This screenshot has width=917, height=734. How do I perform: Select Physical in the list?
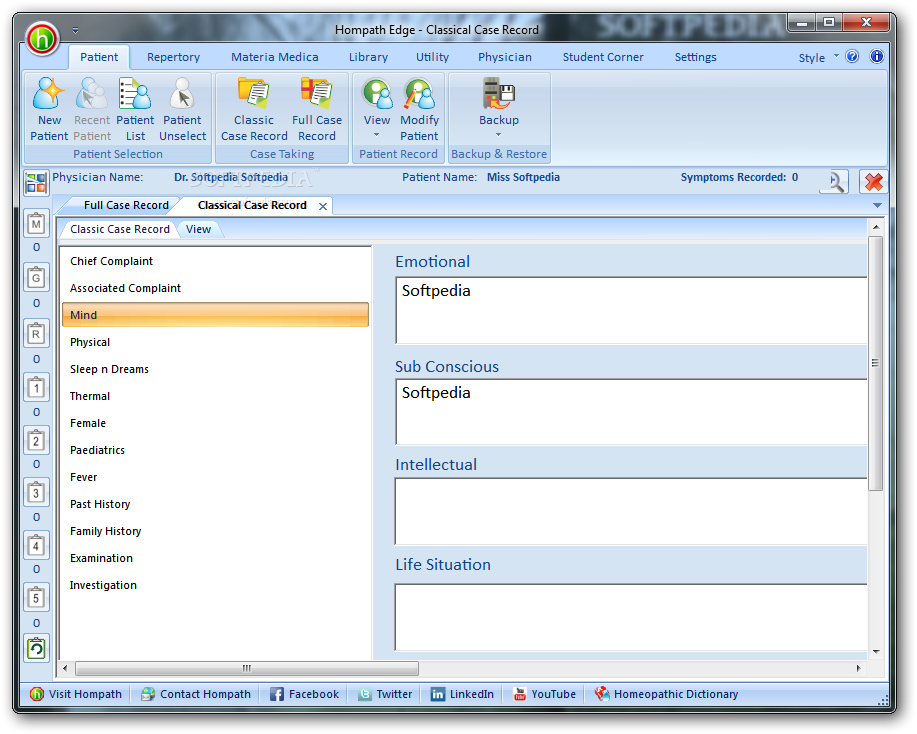click(215, 342)
